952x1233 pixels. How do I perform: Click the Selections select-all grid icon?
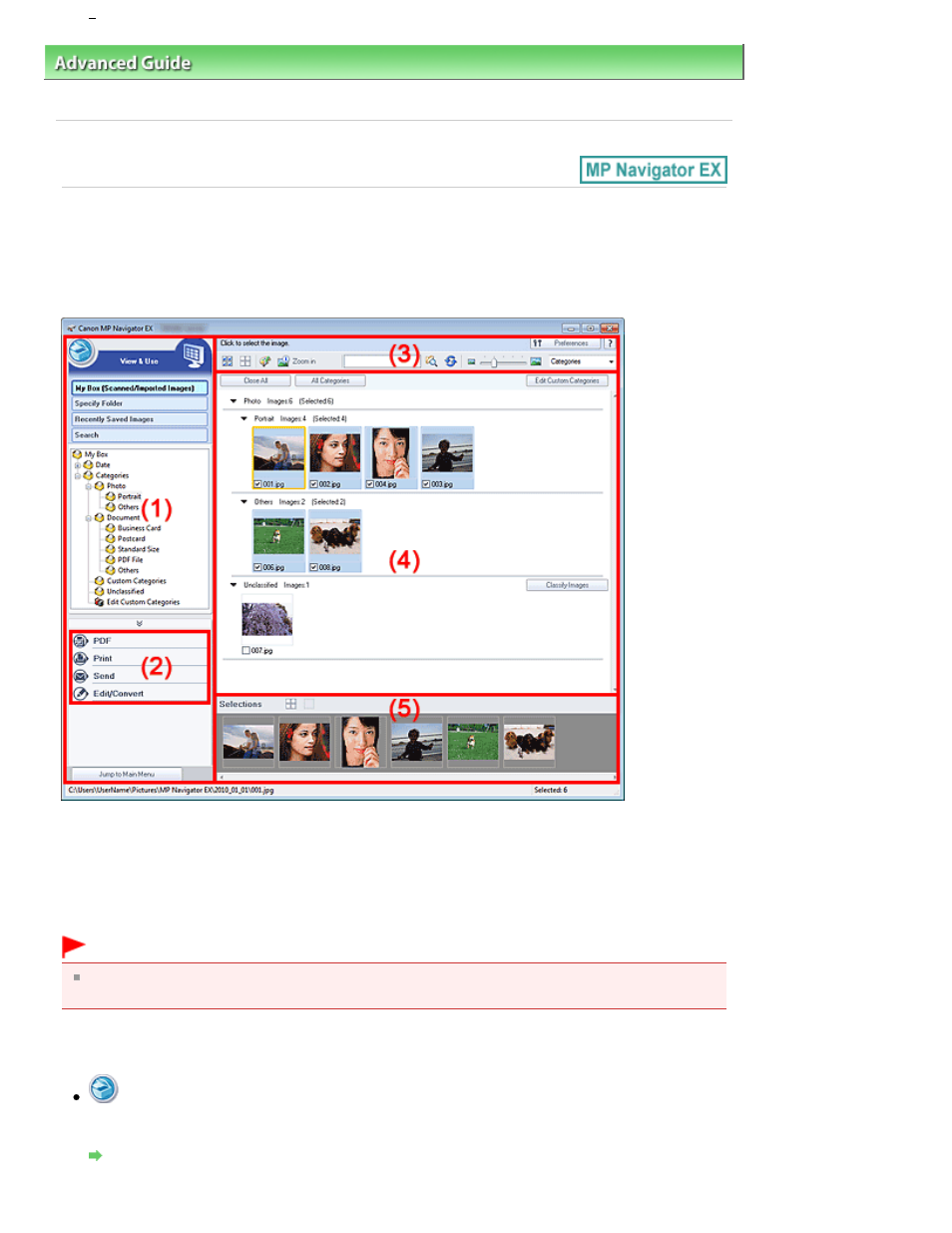[x=291, y=704]
